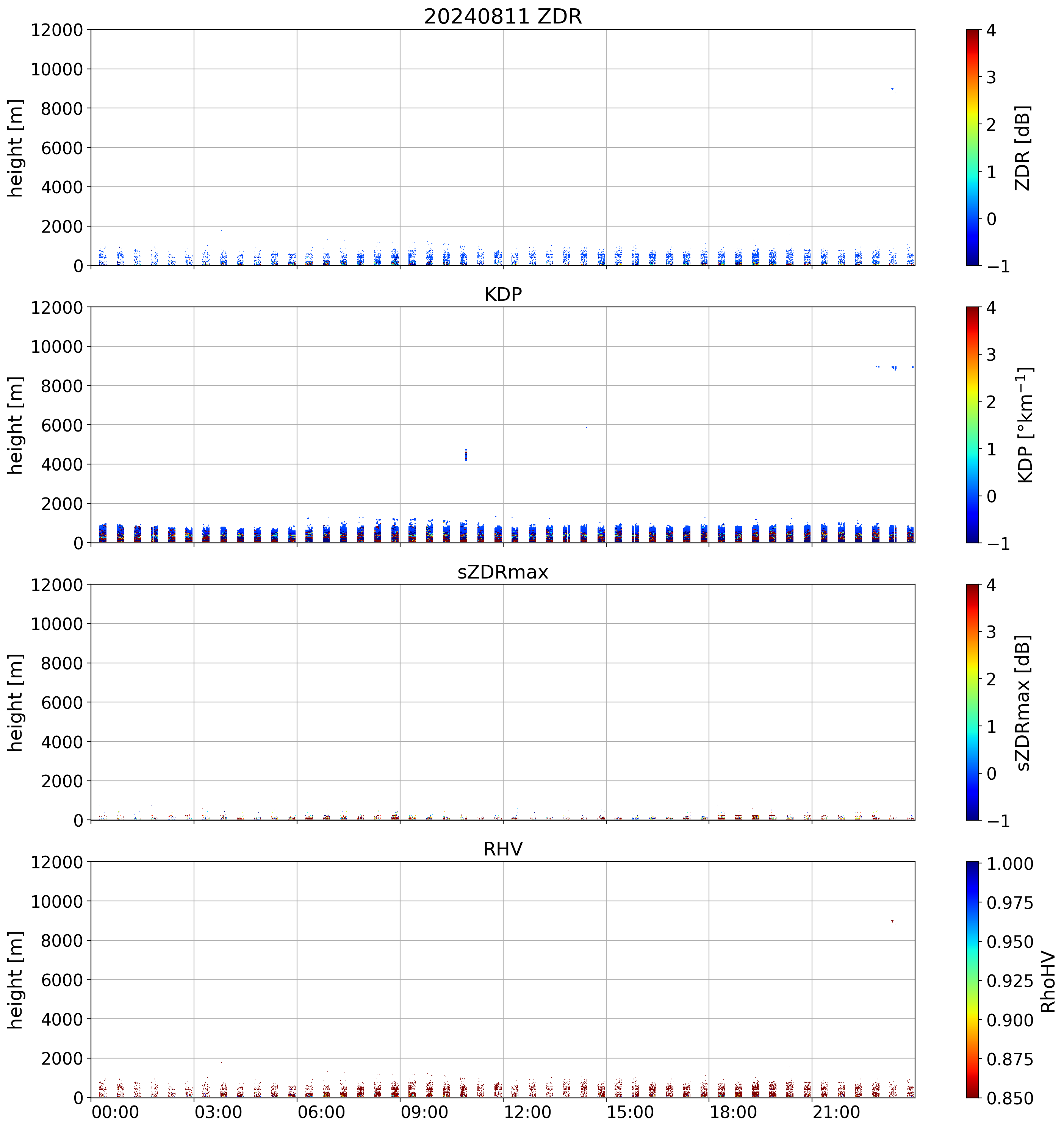Click the 21:00 time axis label
The image size is (1064, 1129).
click(x=836, y=1112)
